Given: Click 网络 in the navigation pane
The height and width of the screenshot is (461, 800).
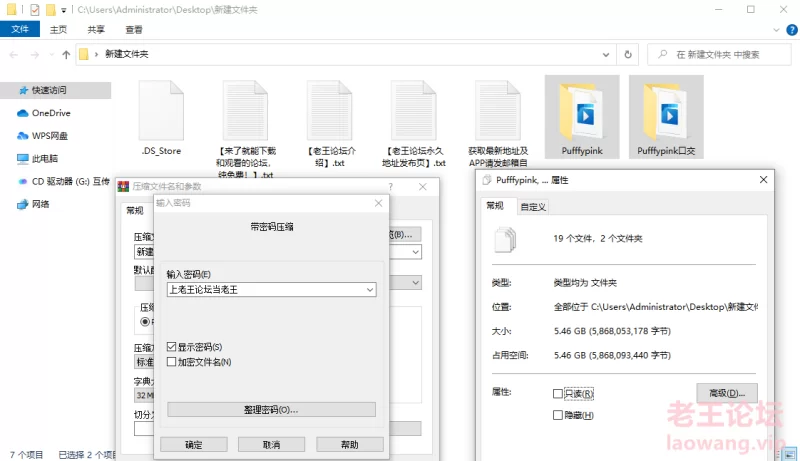Looking at the screenshot, I should (x=40, y=204).
